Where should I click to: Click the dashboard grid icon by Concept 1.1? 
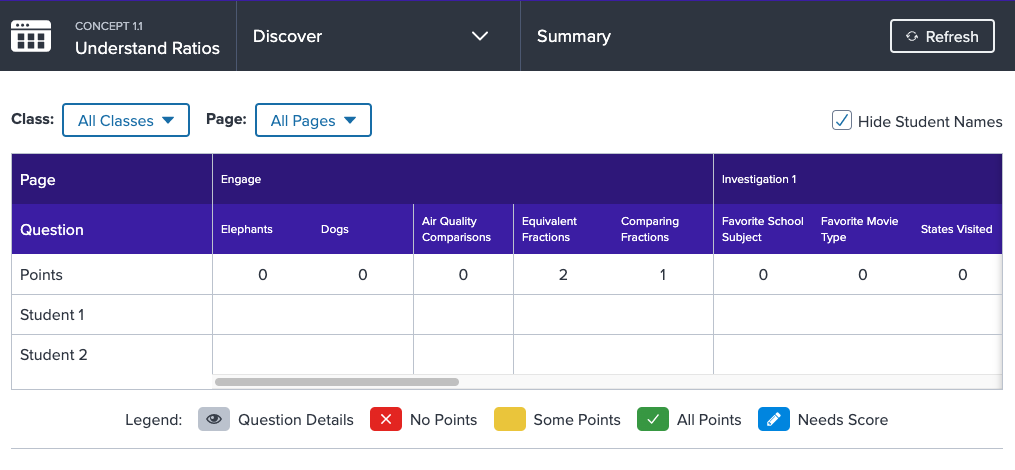[30, 36]
